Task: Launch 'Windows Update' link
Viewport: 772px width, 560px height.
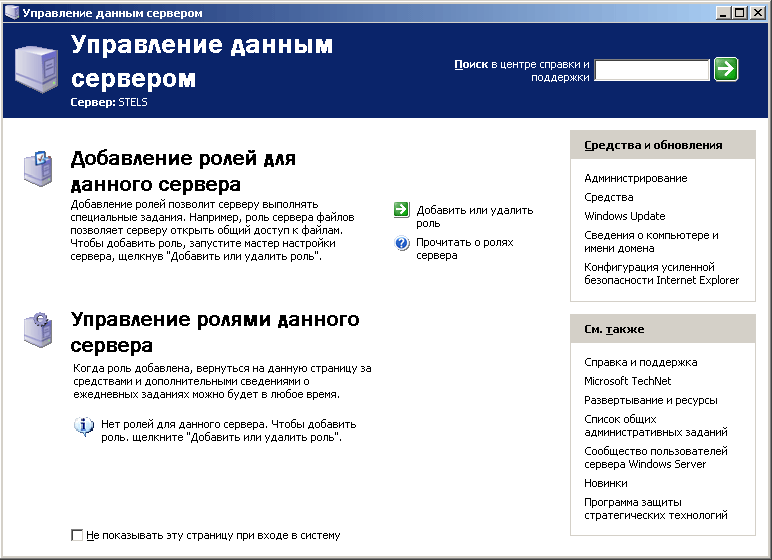Action: tap(624, 216)
